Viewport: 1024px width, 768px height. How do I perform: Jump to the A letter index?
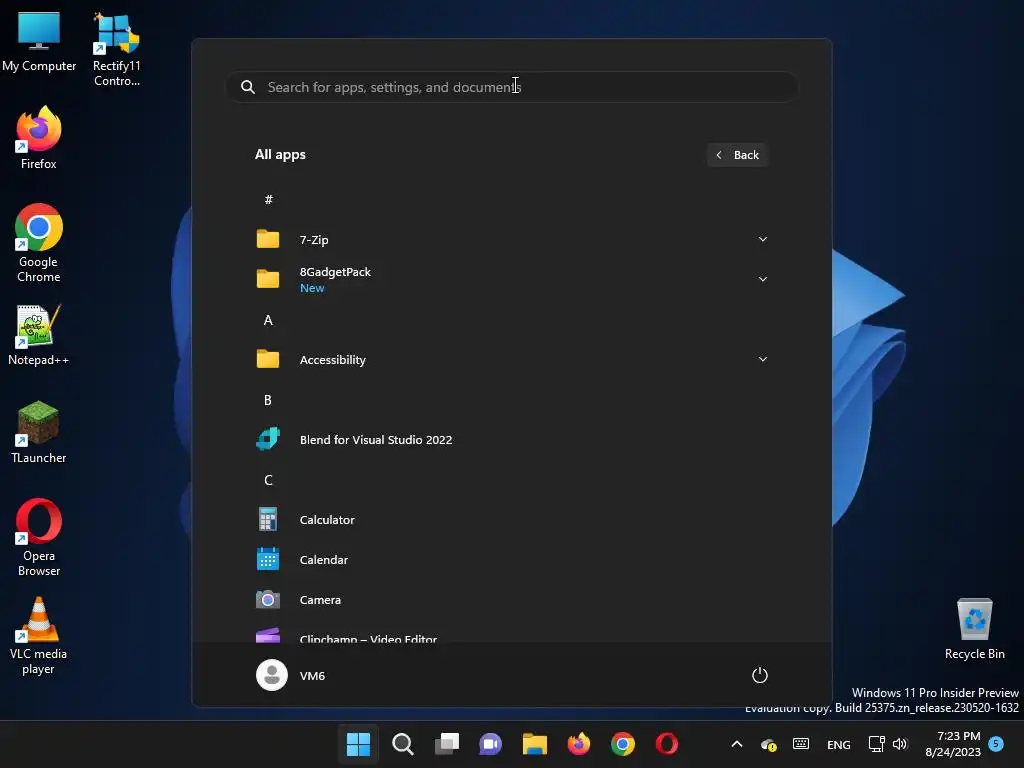pos(268,320)
